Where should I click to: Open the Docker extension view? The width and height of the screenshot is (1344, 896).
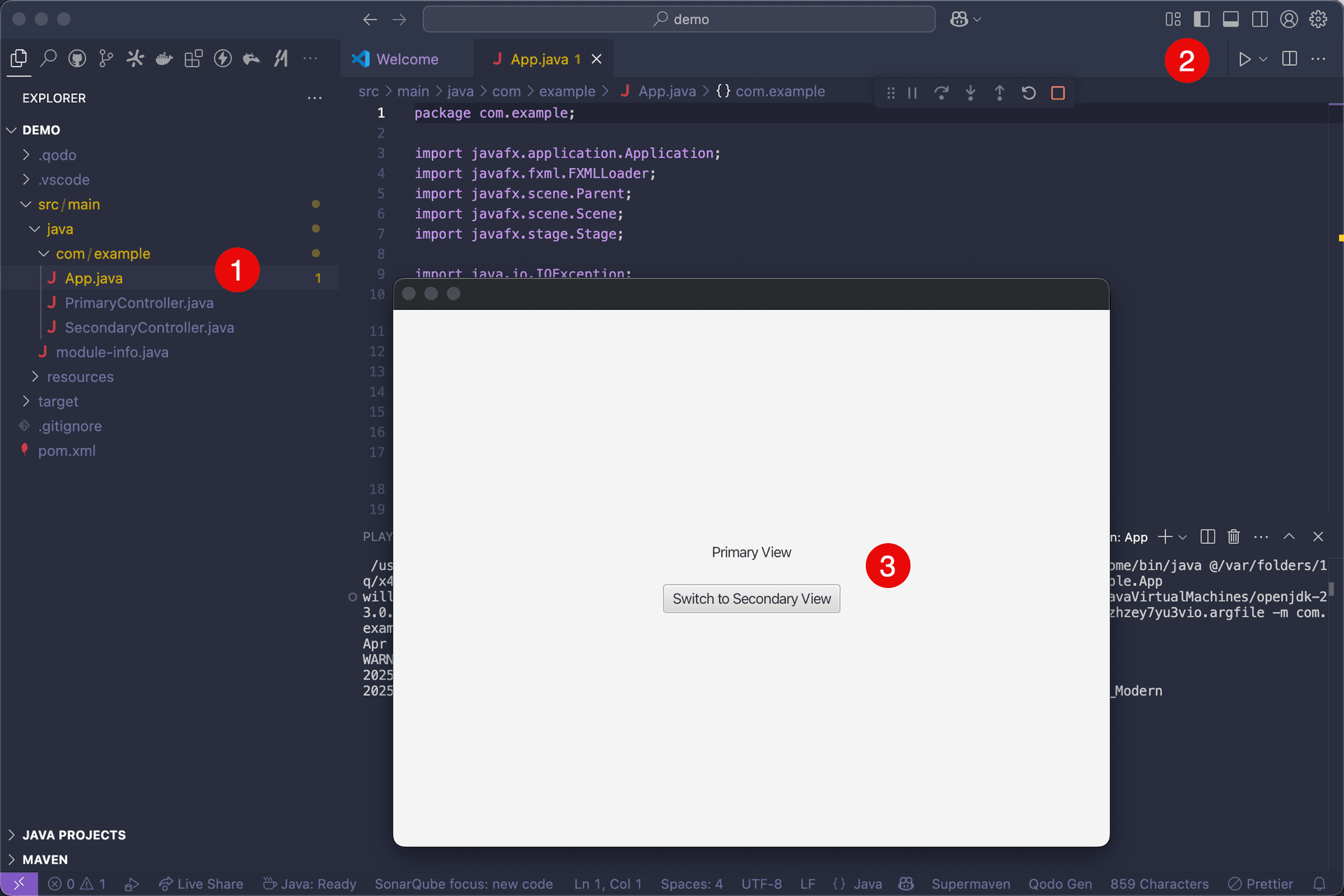[x=164, y=58]
